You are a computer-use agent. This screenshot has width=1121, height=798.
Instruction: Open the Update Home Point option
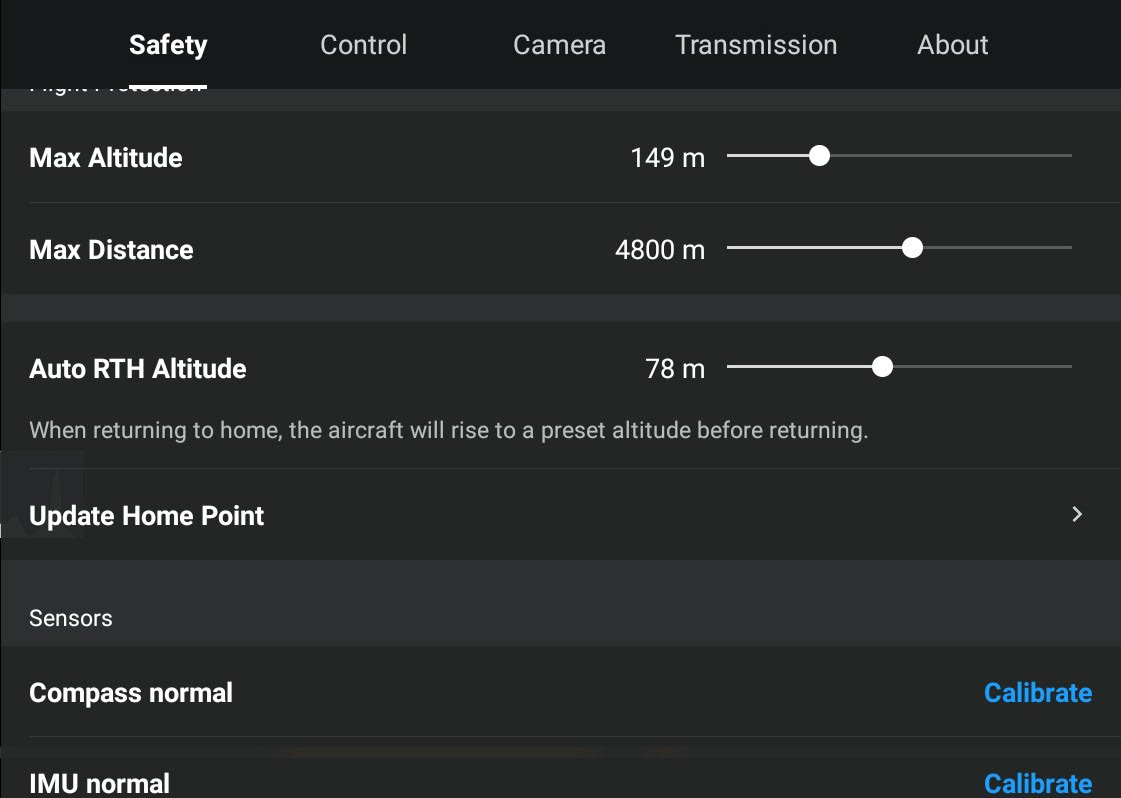tap(147, 516)
